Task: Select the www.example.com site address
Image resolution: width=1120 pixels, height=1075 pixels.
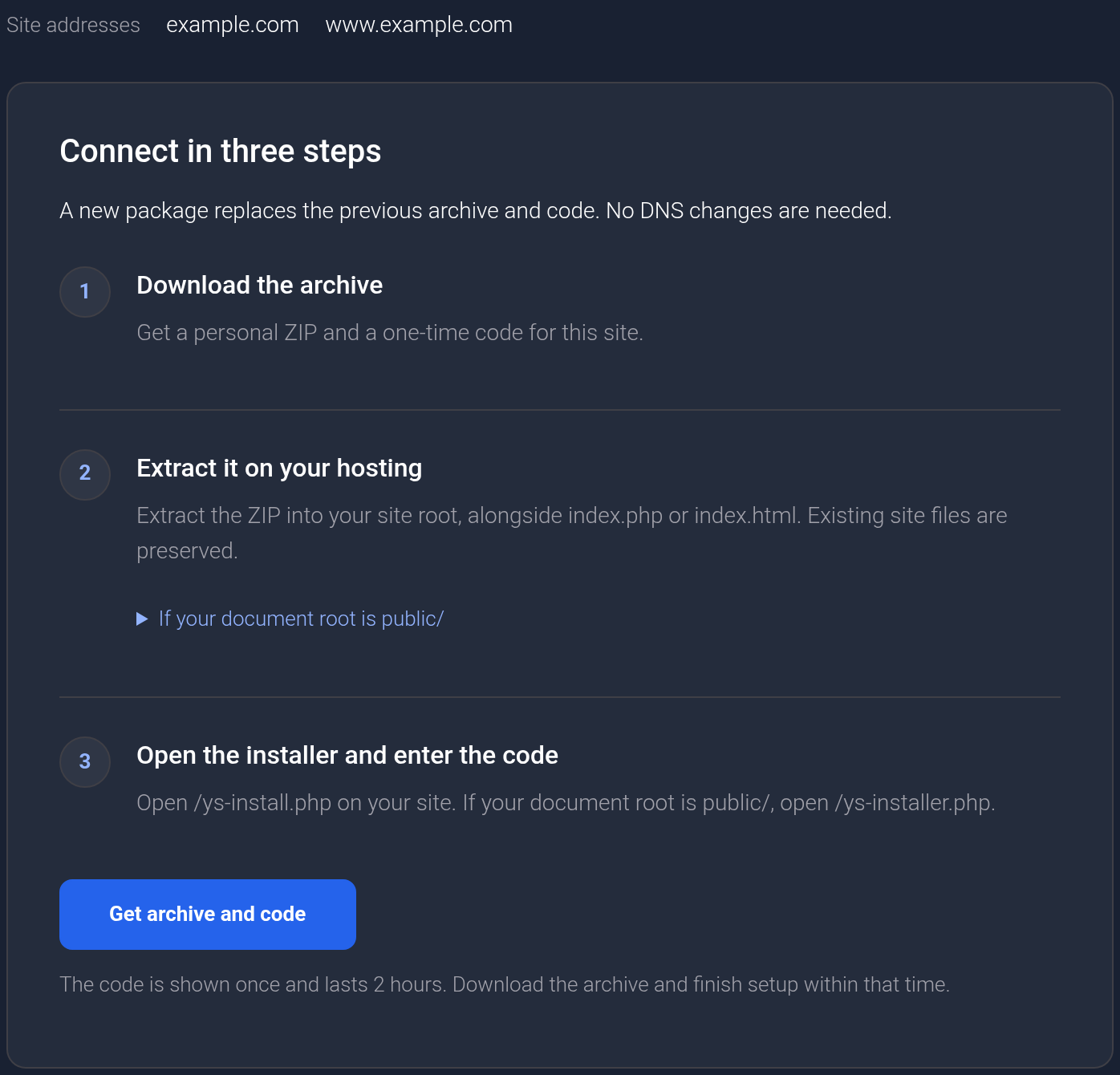Action: click(x=419, y=25)
